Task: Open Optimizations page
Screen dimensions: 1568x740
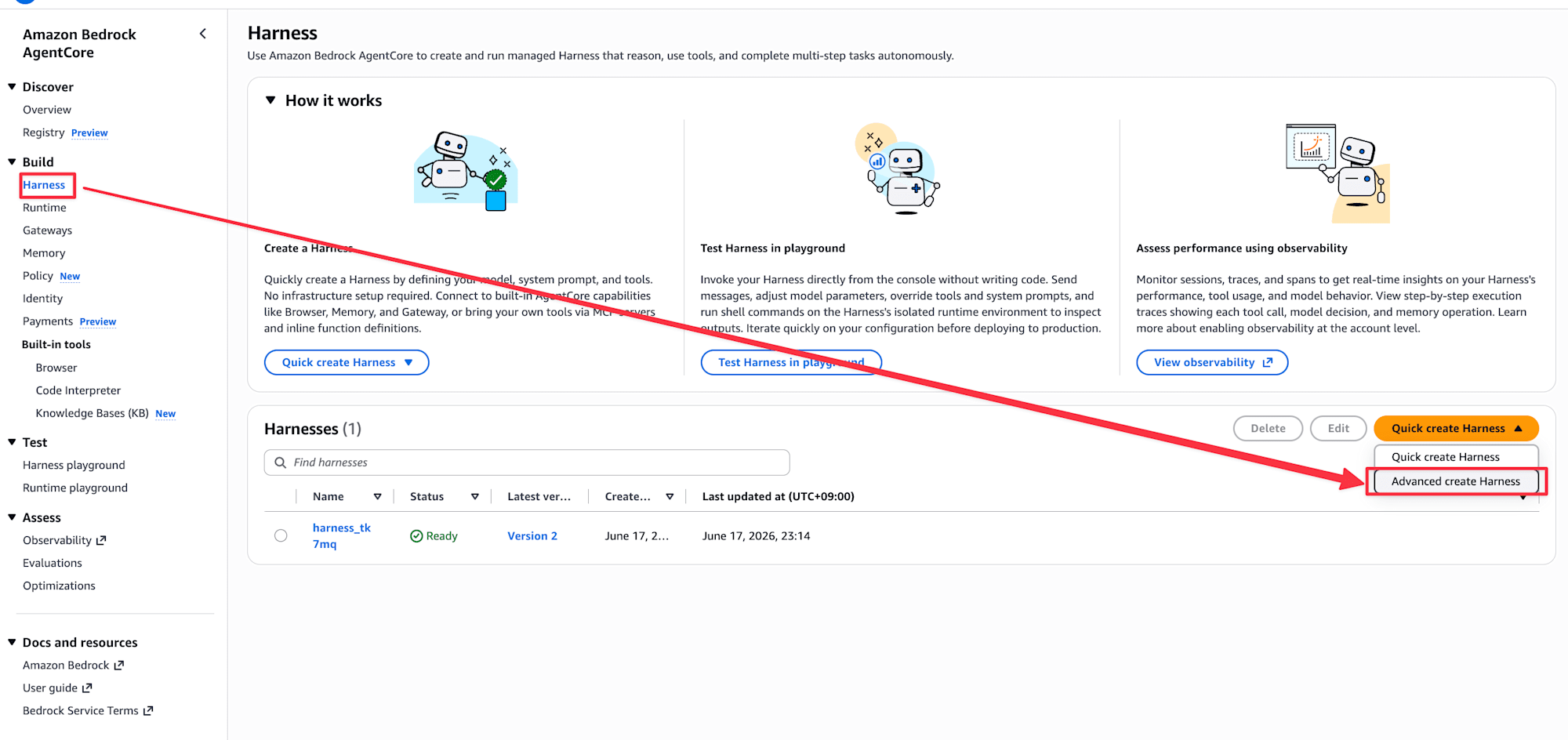Action: (59, 586)
